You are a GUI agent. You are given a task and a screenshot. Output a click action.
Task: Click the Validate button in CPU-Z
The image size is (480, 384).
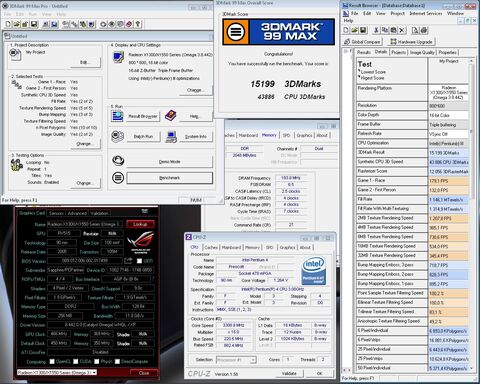click(289, 373)
